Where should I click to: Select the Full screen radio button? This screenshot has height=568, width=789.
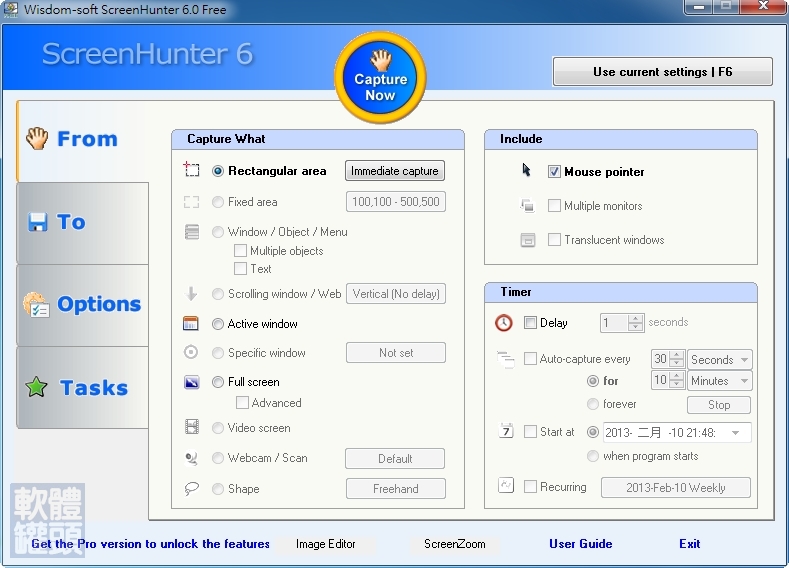point(217,382)
